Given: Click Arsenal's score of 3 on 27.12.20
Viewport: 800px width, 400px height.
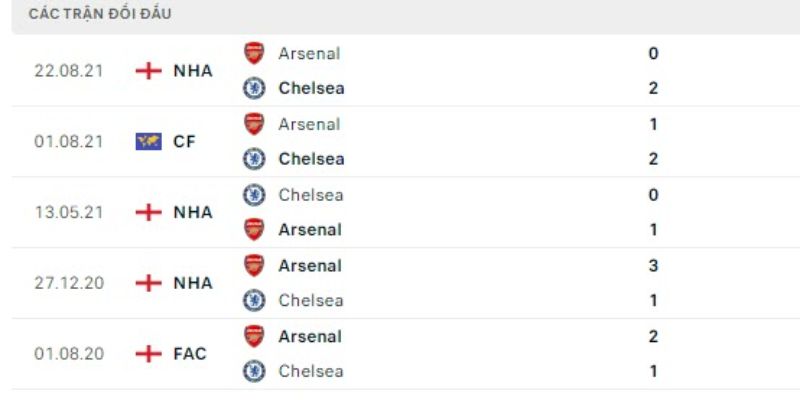Looking at the screenshot, I should (x=653, y=266).
